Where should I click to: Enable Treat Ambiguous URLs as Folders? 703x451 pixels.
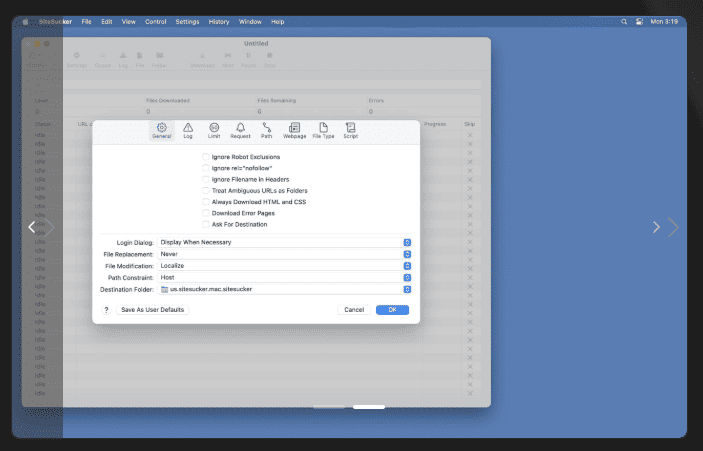pyautogui.click(x=205, y=191)
